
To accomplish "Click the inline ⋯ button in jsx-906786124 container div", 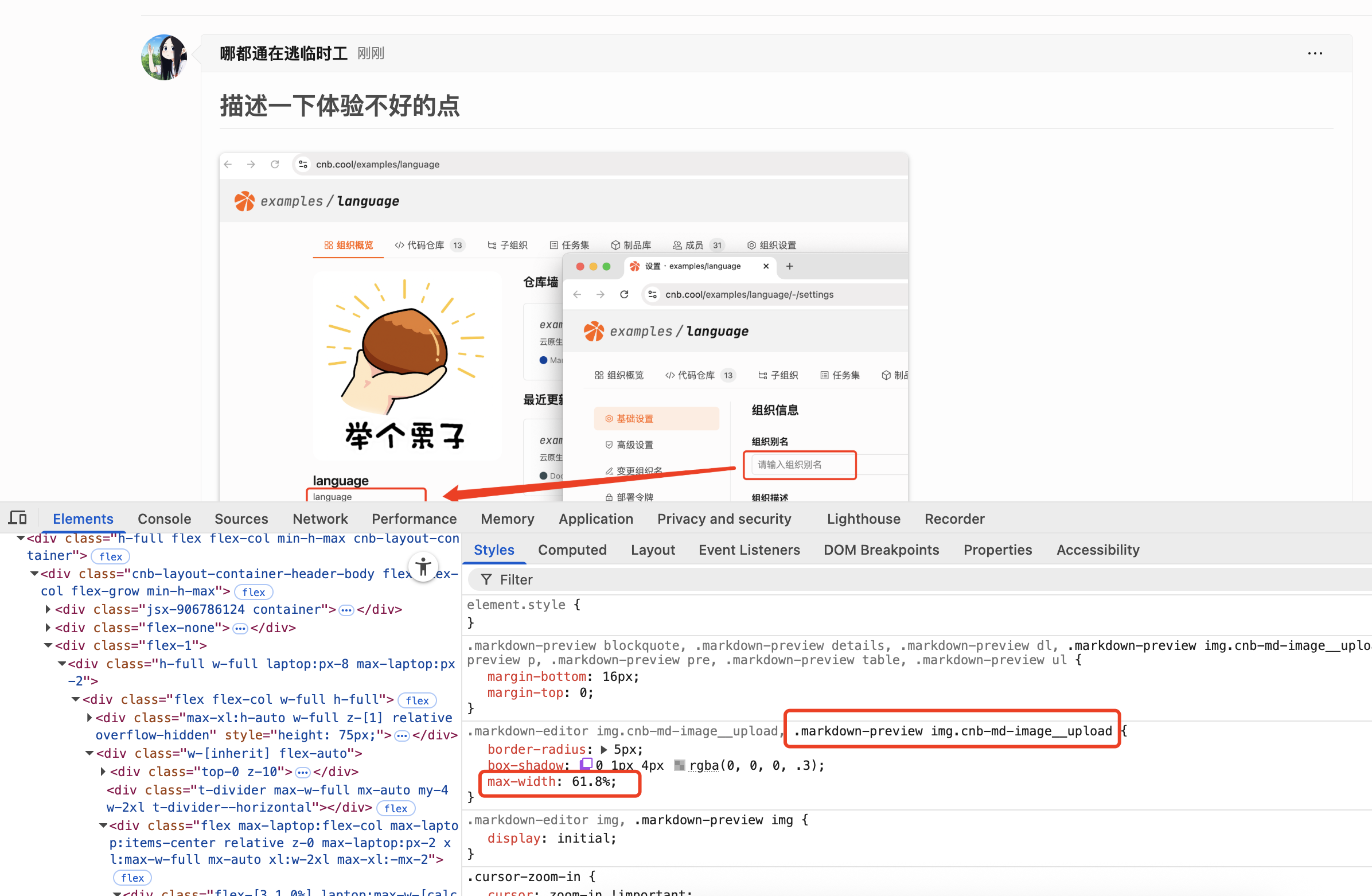I will [346, 609].
